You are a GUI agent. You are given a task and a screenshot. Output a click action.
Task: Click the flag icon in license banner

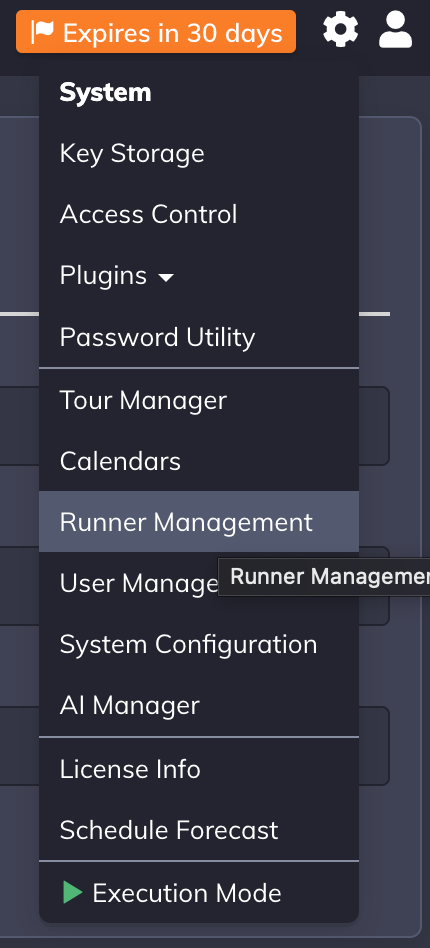pos(43,32)
